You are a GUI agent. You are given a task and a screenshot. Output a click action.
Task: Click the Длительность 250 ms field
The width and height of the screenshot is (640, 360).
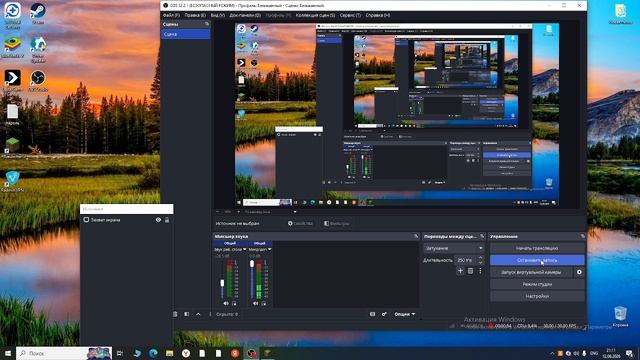pos(465,260)
